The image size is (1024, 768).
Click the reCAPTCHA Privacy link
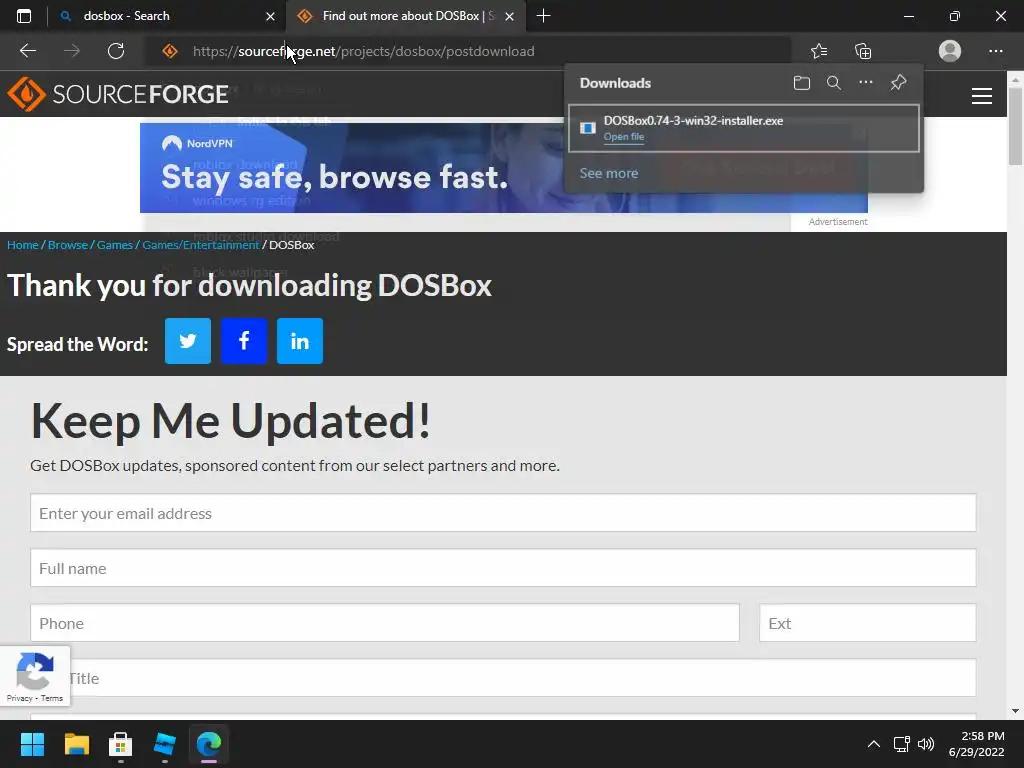(20, 698)
